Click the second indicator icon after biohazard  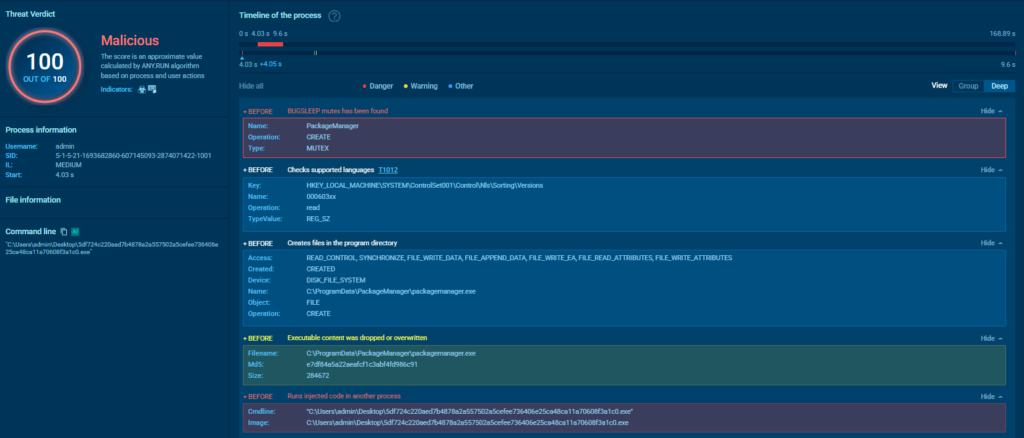coord(152,89)
